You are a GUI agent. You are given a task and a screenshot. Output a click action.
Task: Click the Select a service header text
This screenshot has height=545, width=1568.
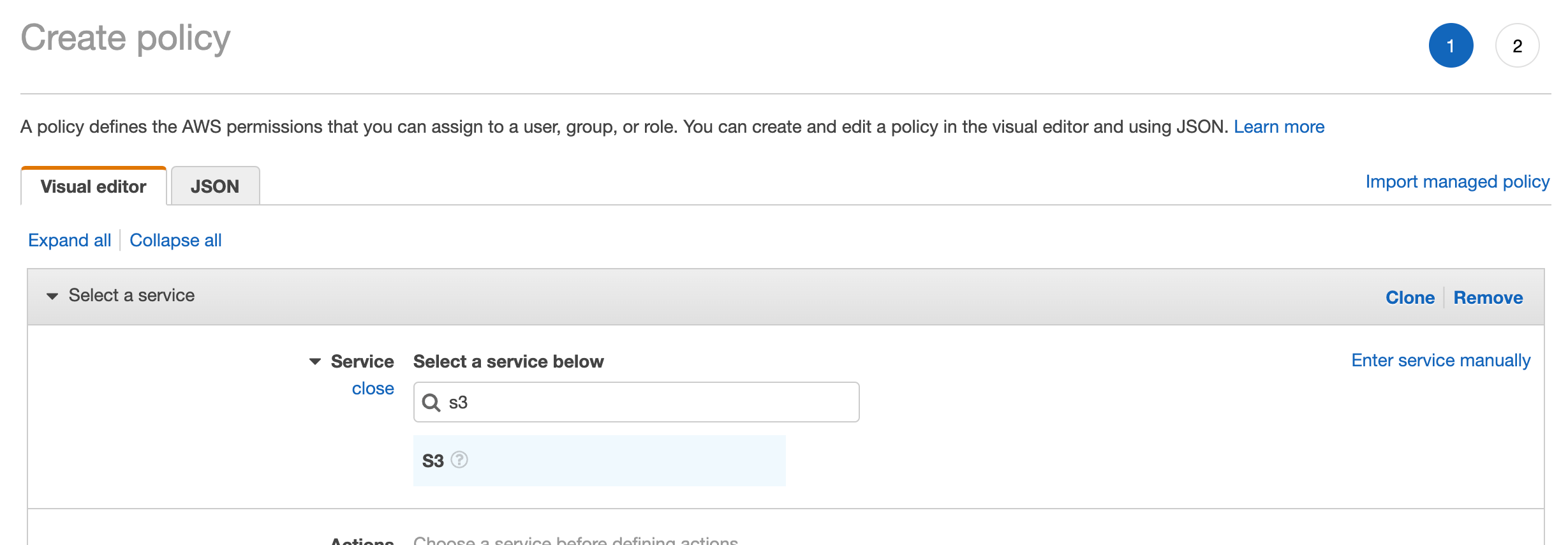[x=131, y=295]
